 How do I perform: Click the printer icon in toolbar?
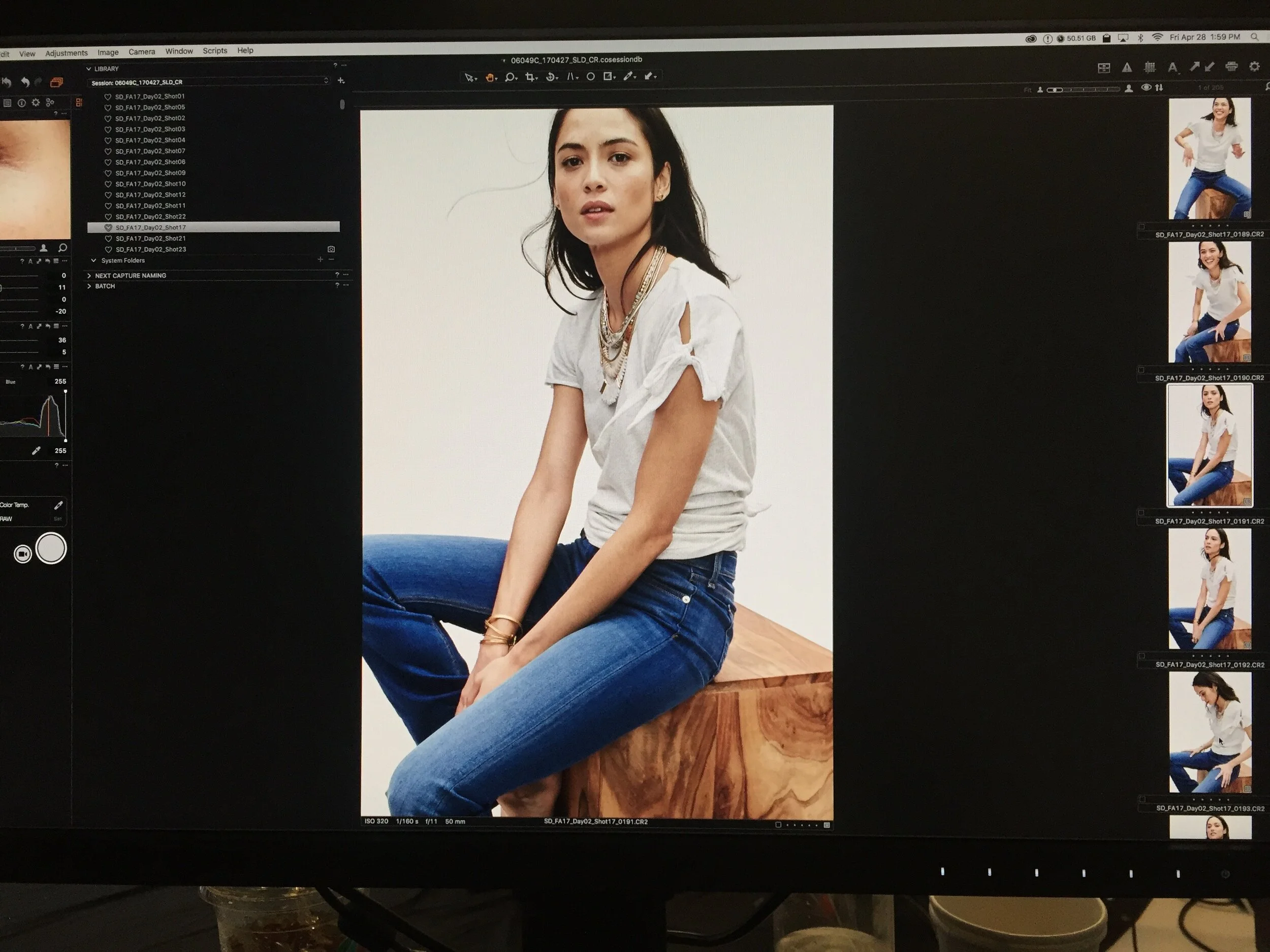click(x=1231, y=67)
